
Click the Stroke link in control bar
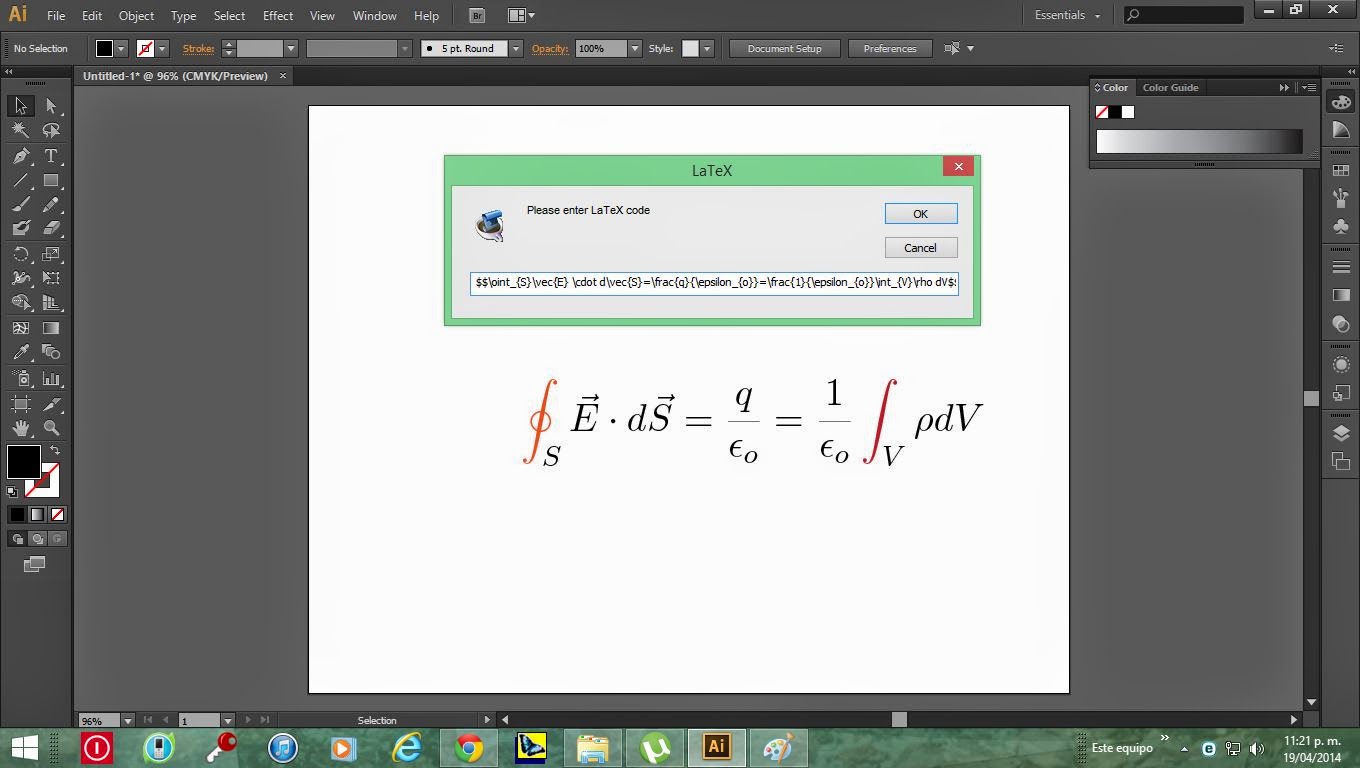(x=198, y=48)
